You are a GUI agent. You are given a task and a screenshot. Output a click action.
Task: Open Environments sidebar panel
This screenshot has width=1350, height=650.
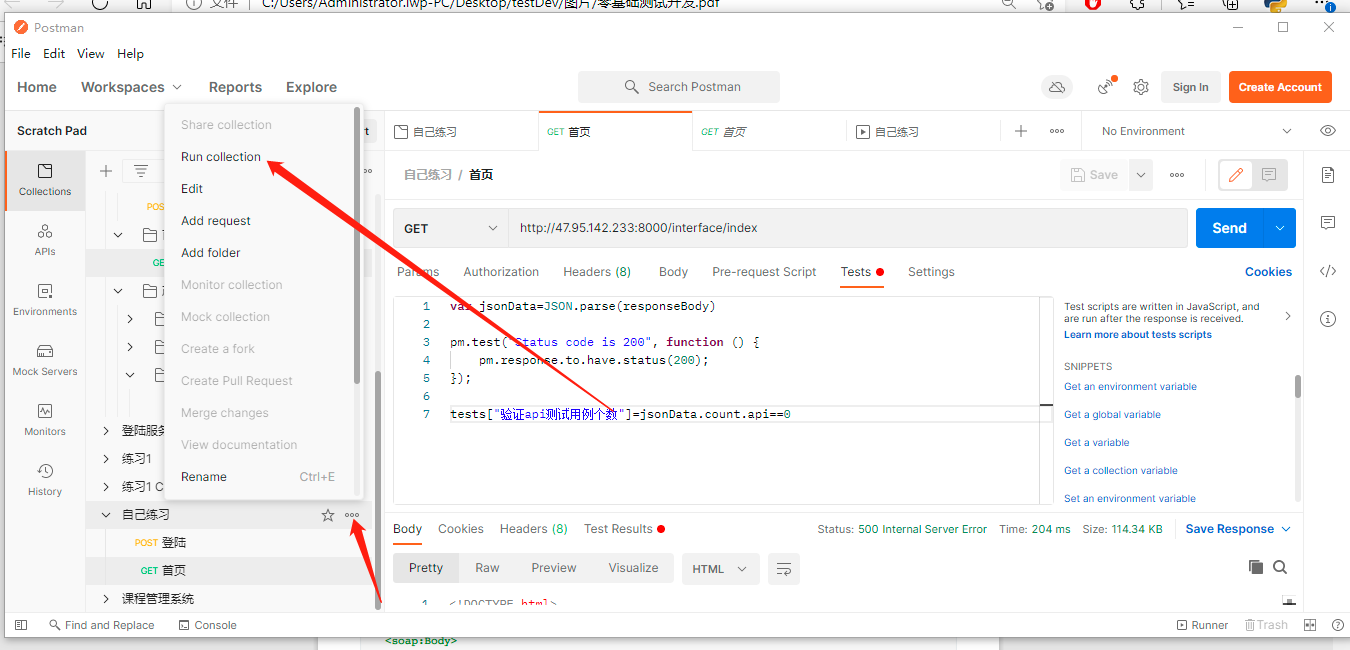(x=45, y=300)
